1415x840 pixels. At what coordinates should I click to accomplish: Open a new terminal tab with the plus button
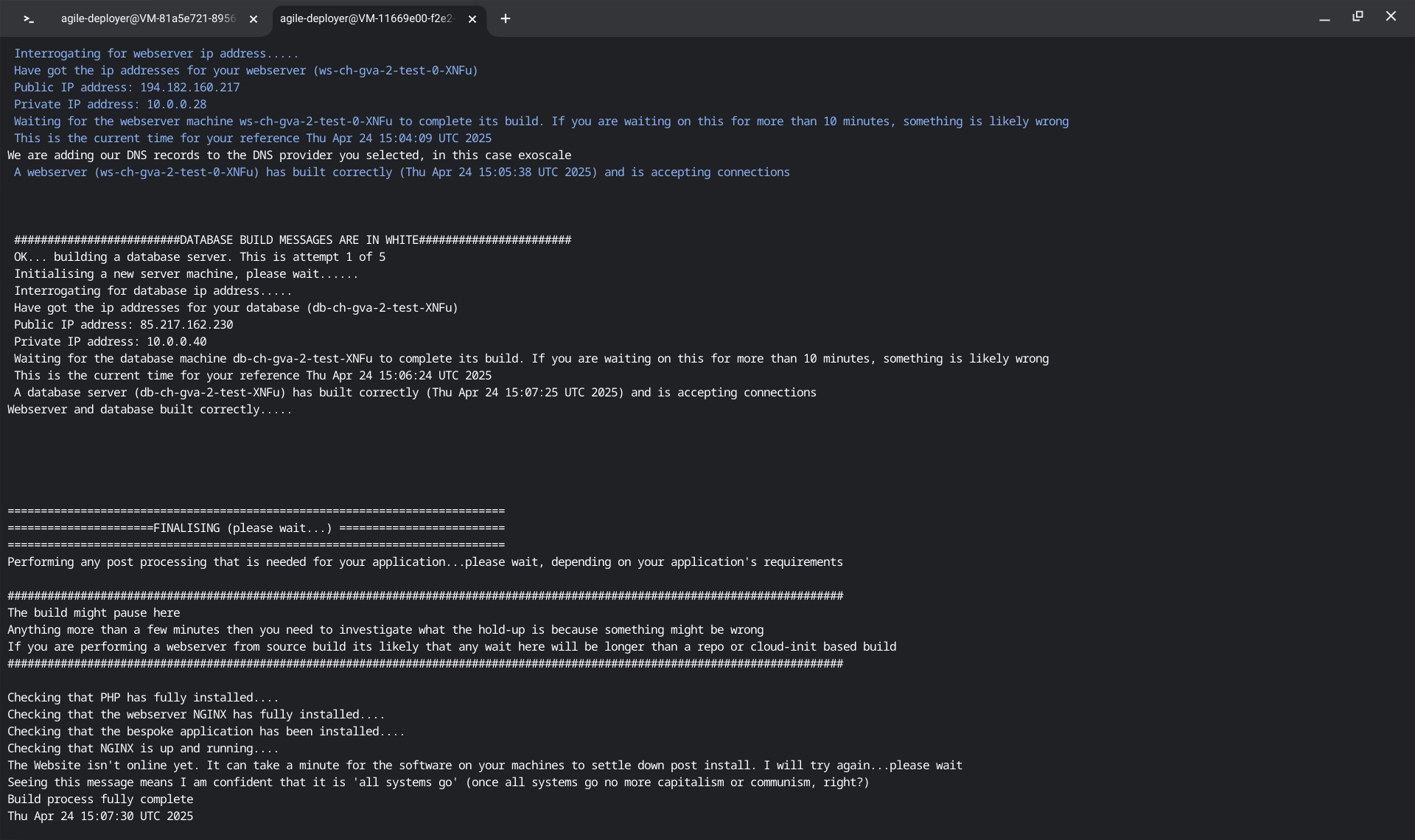pyautogui.click(x=506, y=18)
